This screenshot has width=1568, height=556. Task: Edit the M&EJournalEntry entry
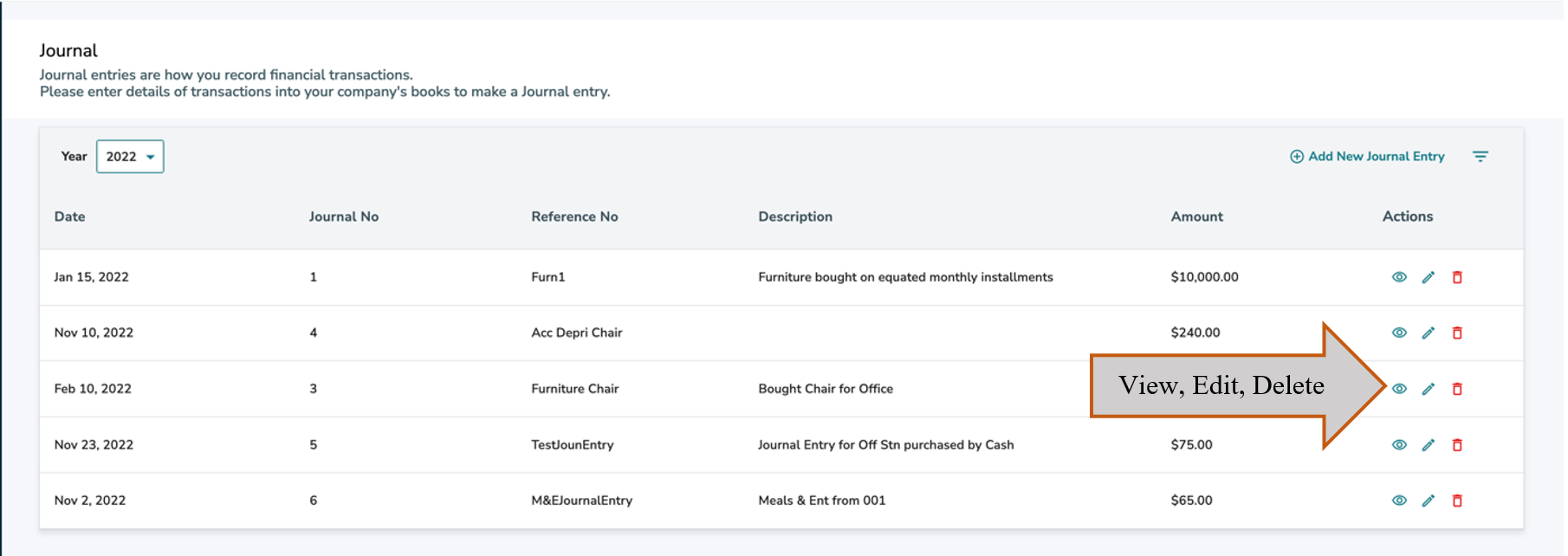[x=1429, y=501]
